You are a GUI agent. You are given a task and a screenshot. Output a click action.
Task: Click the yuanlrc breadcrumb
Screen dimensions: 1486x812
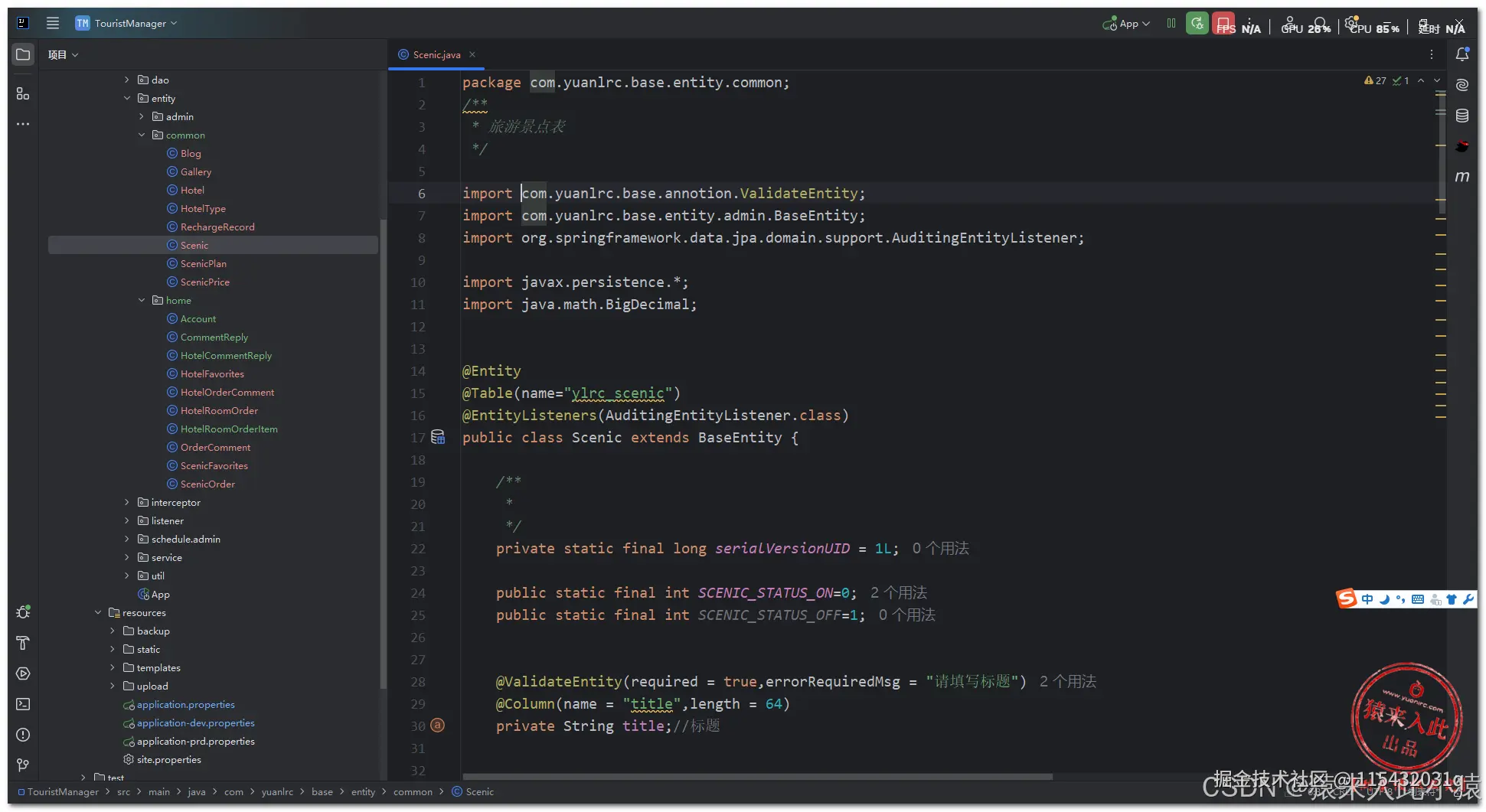[x=277, y=792]
